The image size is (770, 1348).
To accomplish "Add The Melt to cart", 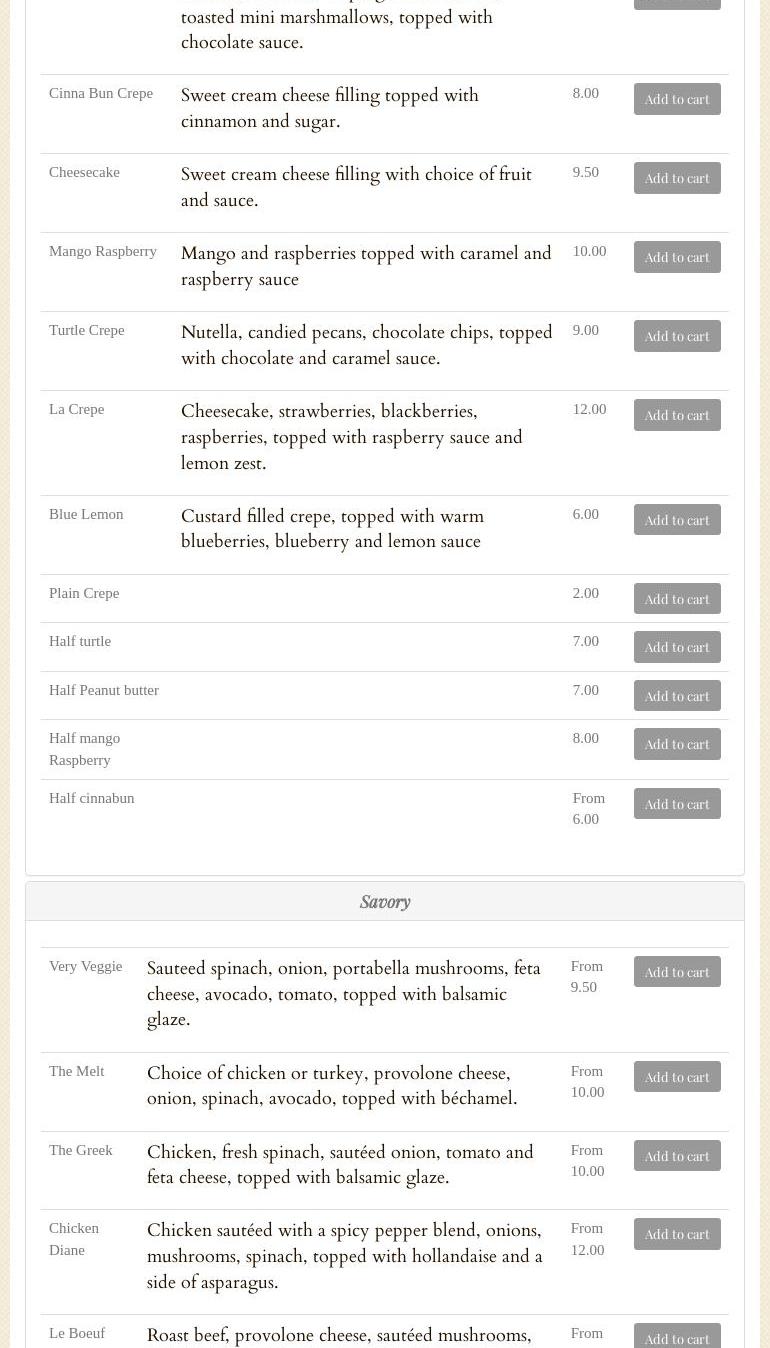I will point(677,1077).
